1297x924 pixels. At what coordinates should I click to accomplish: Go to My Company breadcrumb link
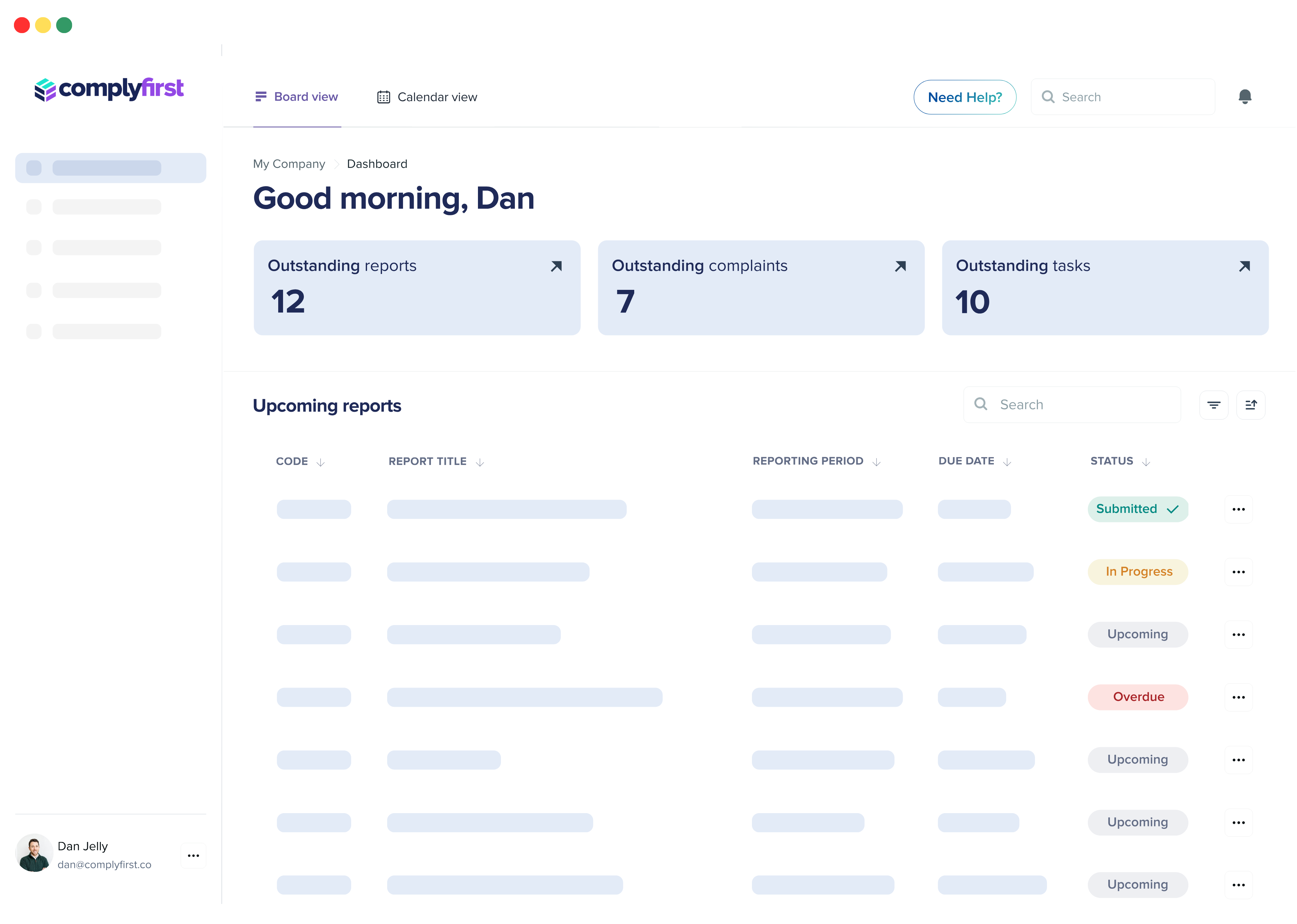pyautogui.click(x=289, y=164)
